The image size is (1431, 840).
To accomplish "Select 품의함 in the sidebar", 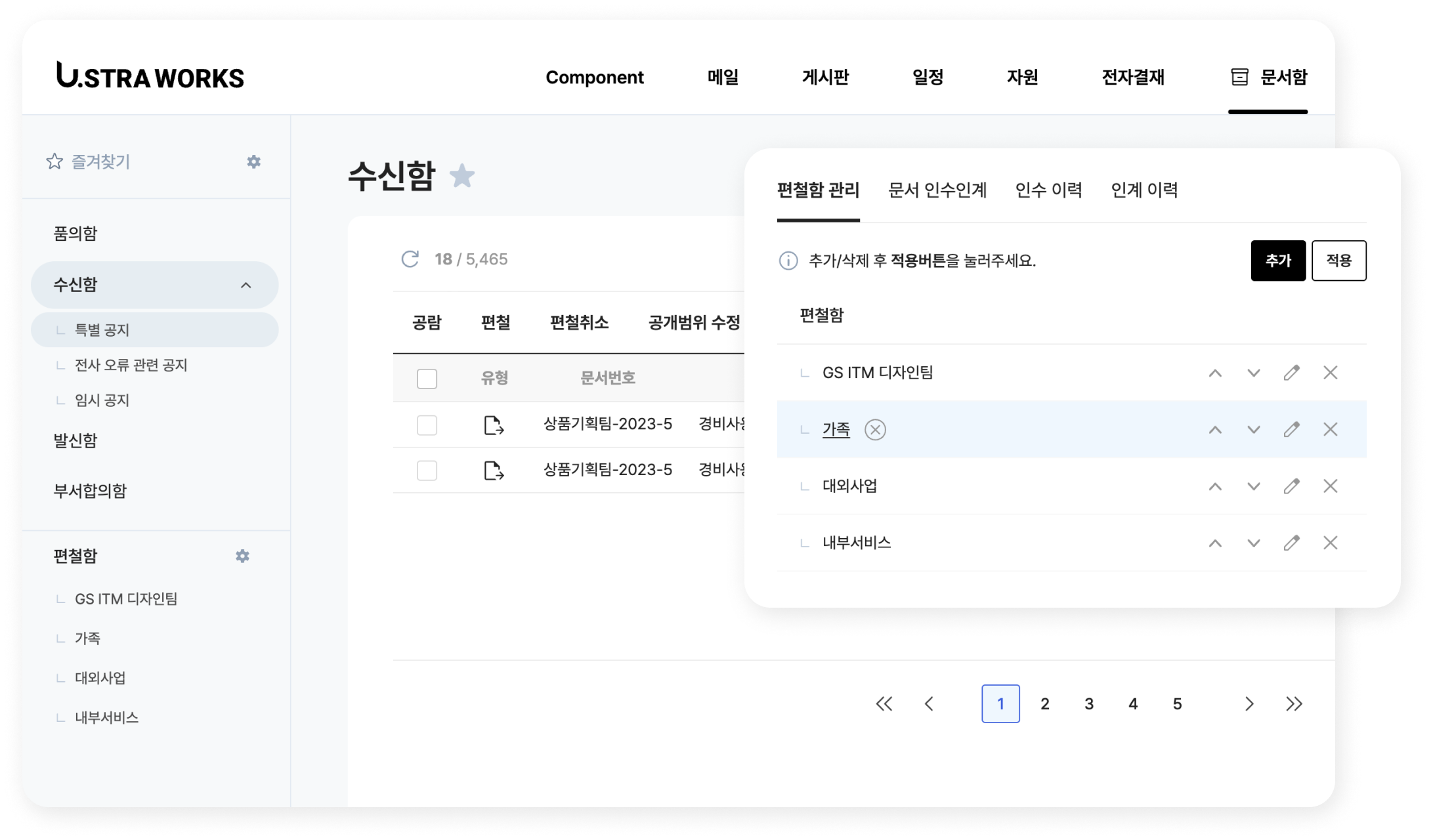I will click(x=75, y=233).
